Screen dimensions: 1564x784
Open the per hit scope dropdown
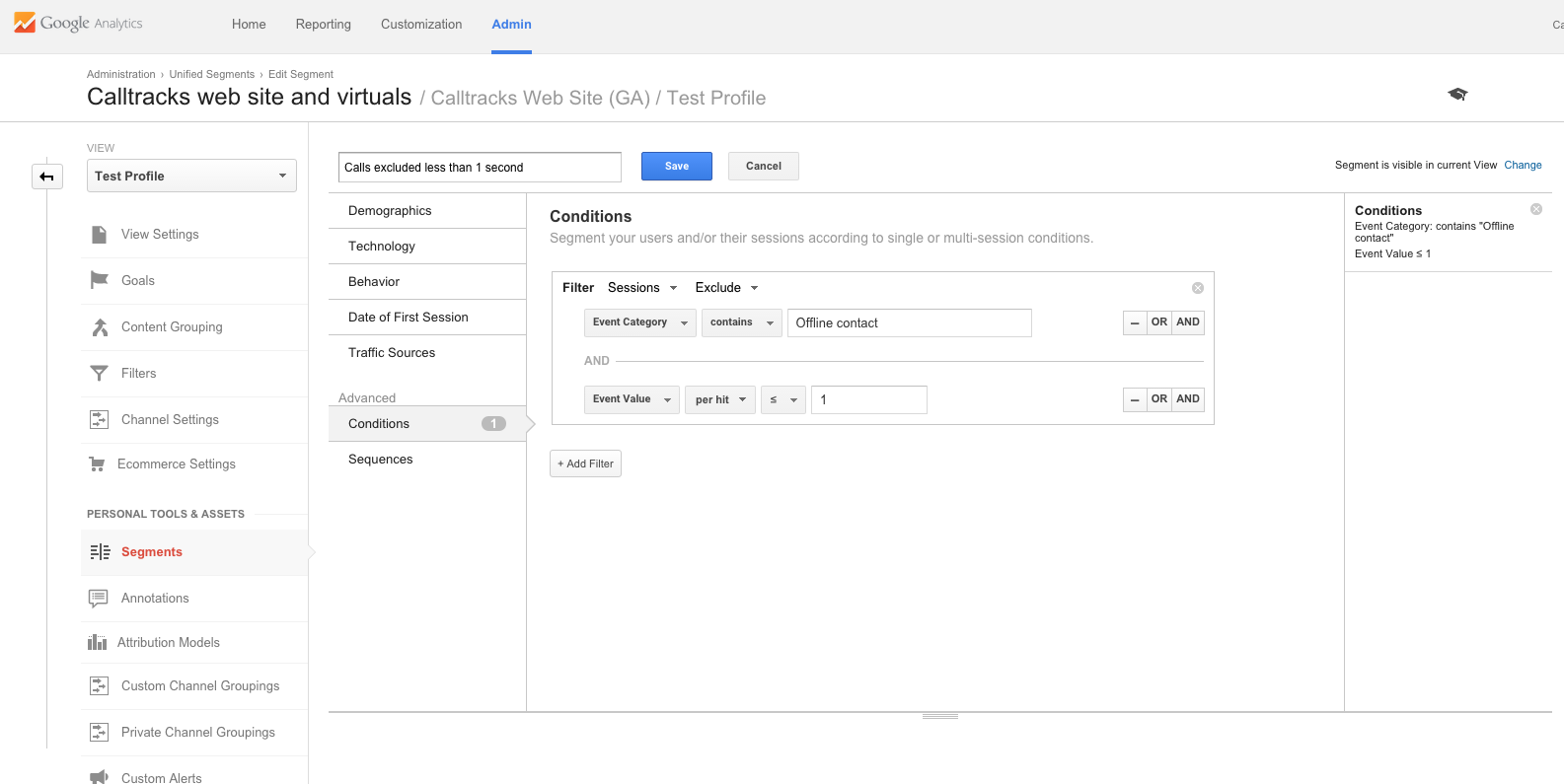point(720,399)
